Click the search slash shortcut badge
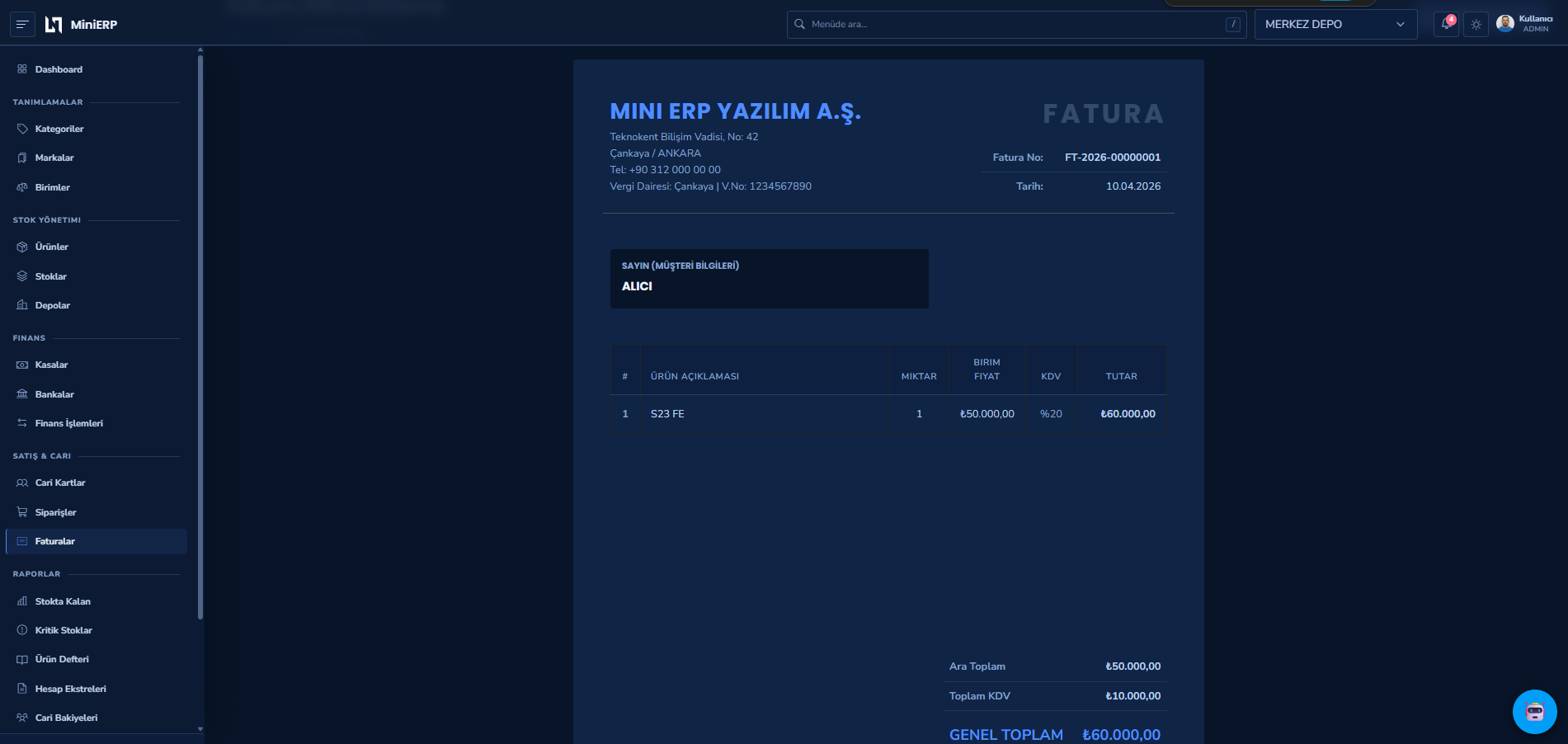The height and width of the screenshot is (744, 1568). tap(1233, 25)
